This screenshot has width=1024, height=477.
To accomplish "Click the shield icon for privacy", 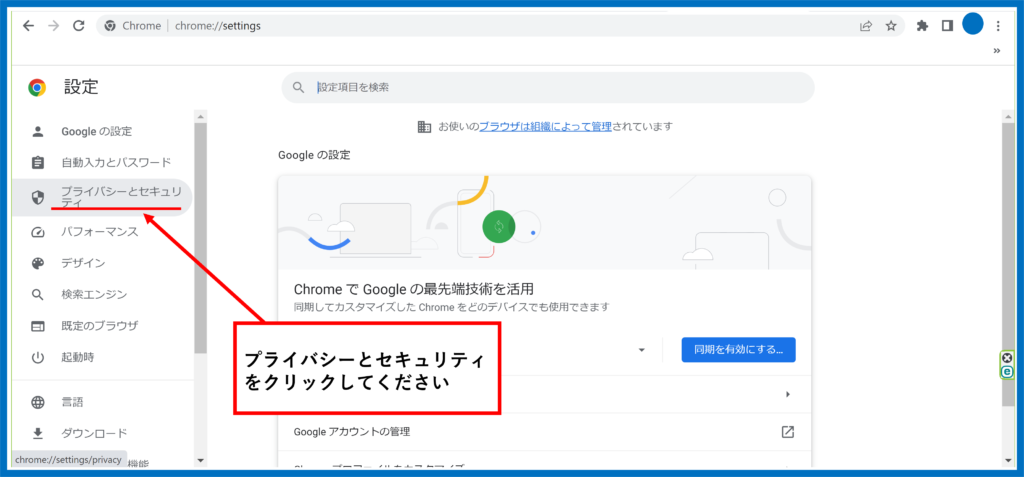I will coord(38,197).
